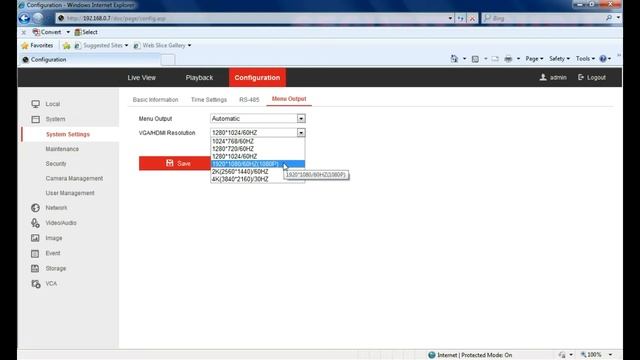Click the System sidebar icon
The image size is (640, 360).
click(x=36, y=119)
